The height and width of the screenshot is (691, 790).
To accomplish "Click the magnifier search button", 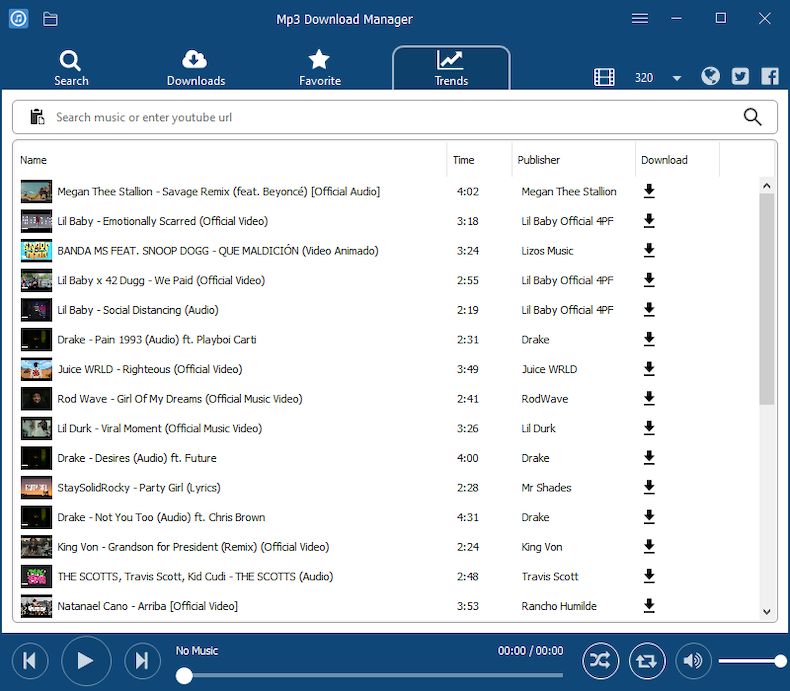I will click(x=752, y=117).
